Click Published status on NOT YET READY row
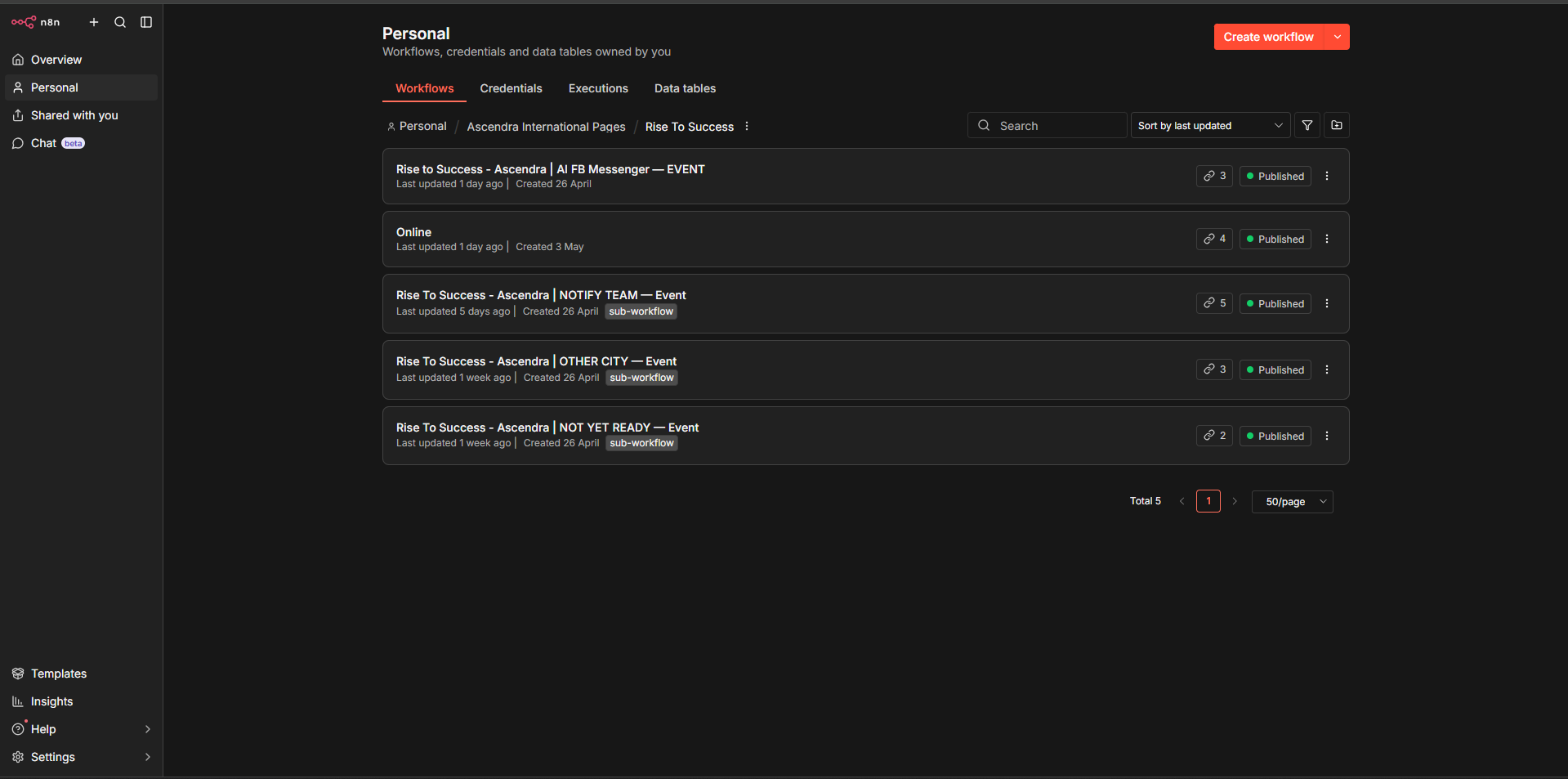The height and width of the screenshot is (779, 1568). [1275, 436]
